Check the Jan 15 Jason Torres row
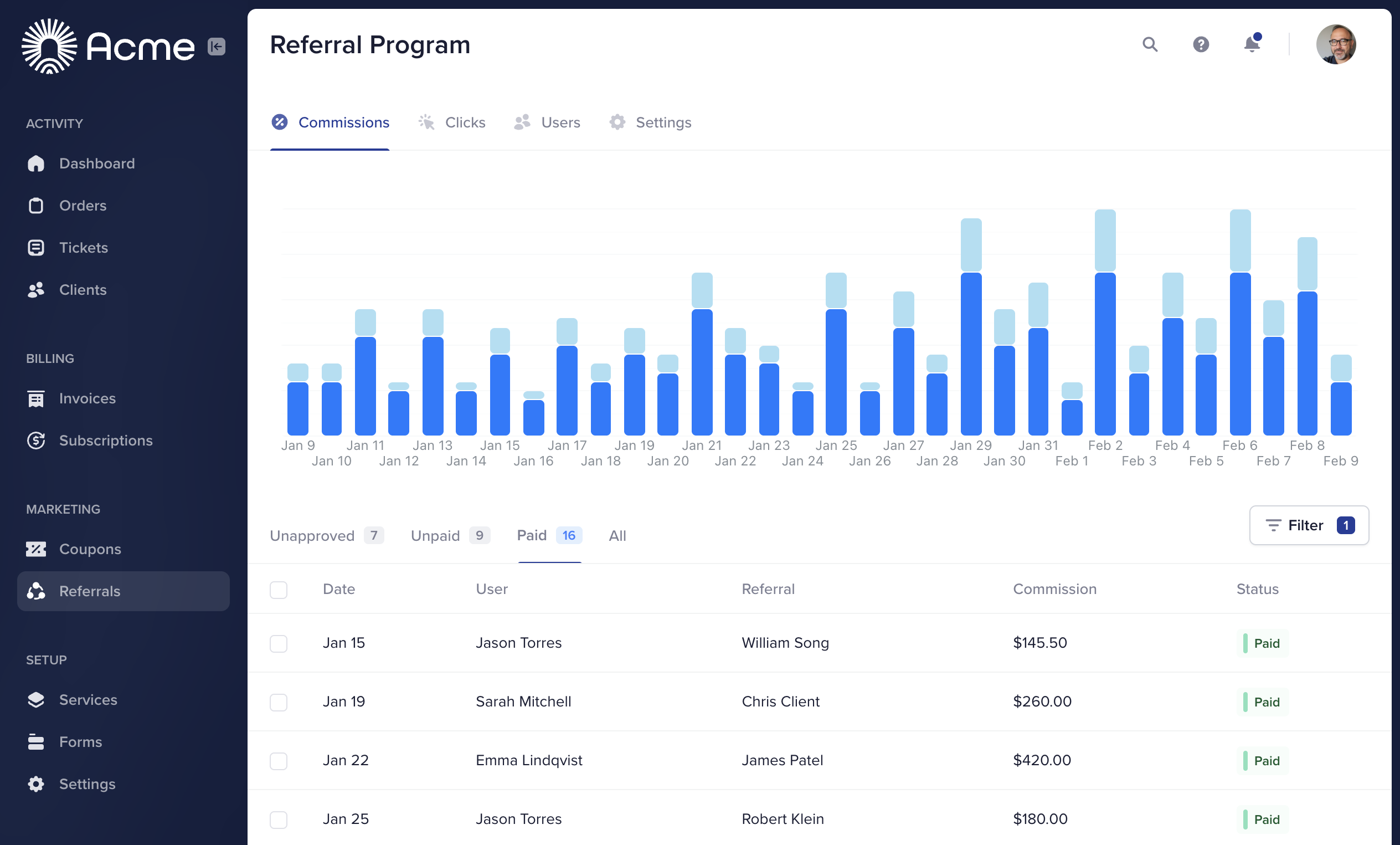Image resolution: width=1400 pixels, height=845 pixels. 279,644
